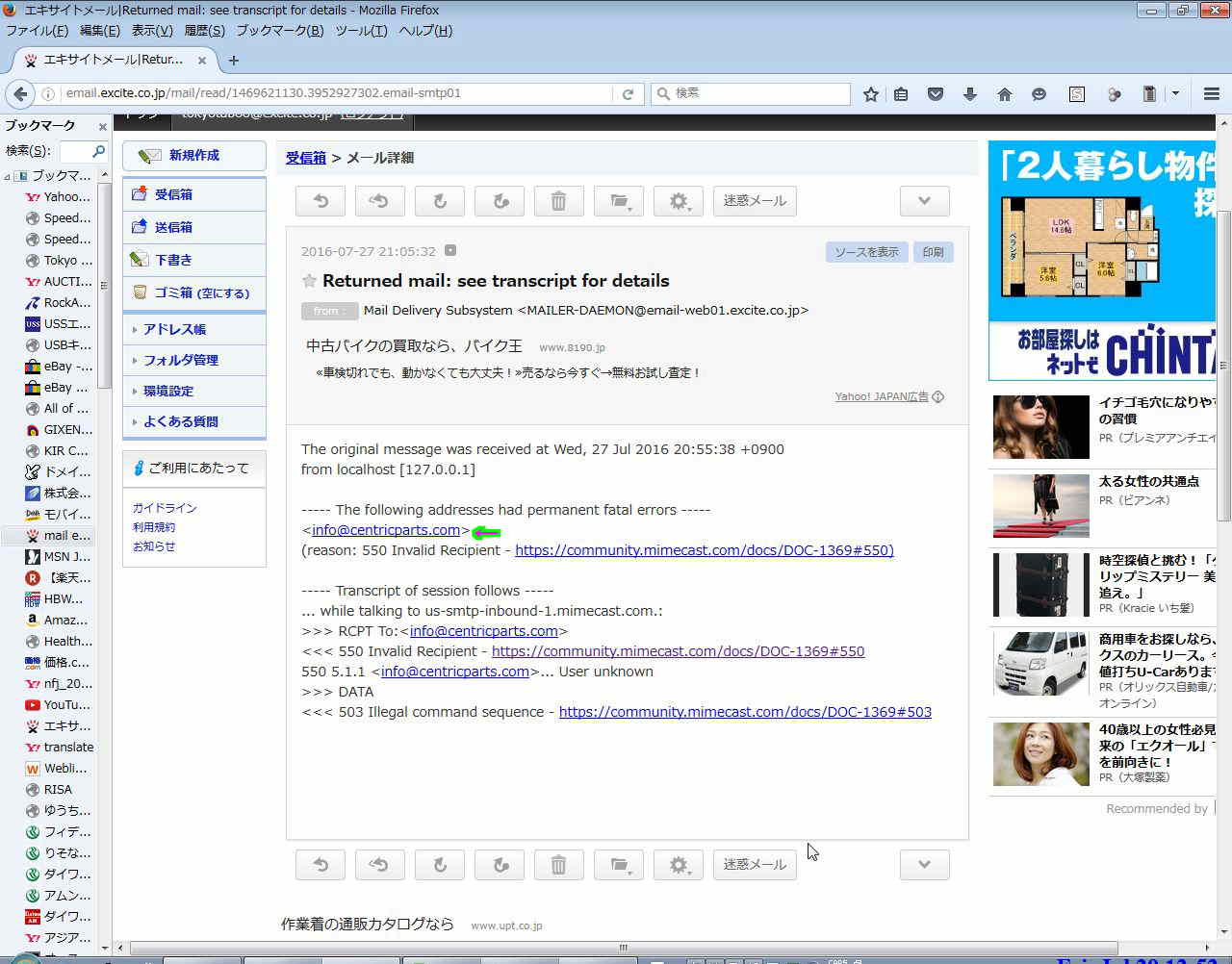
Task: Click the reply icon in top mail toolbar
Action: pos(321,201)
